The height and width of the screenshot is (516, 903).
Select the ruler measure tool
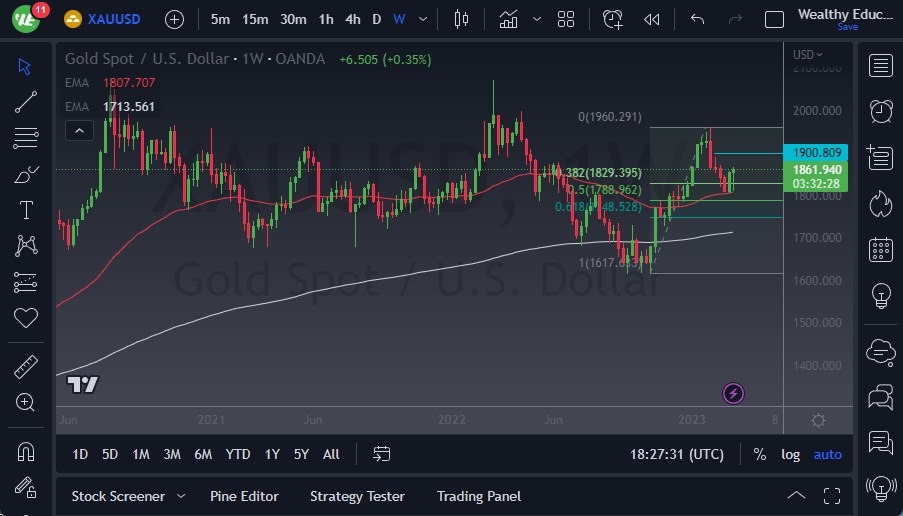(x=26, y=366)
